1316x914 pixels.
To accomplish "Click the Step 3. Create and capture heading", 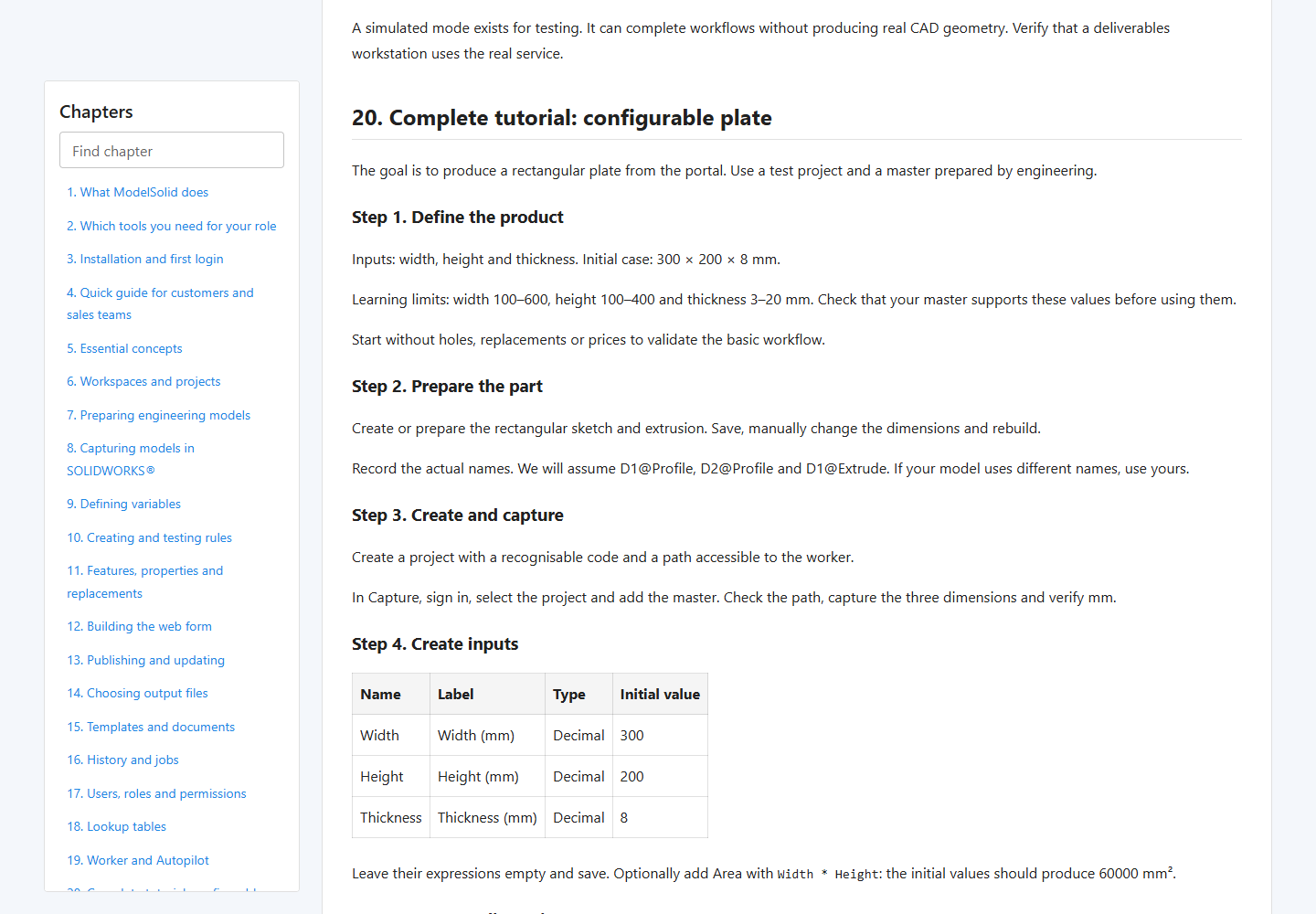I will pyautogui.click(x=458, y=515).
